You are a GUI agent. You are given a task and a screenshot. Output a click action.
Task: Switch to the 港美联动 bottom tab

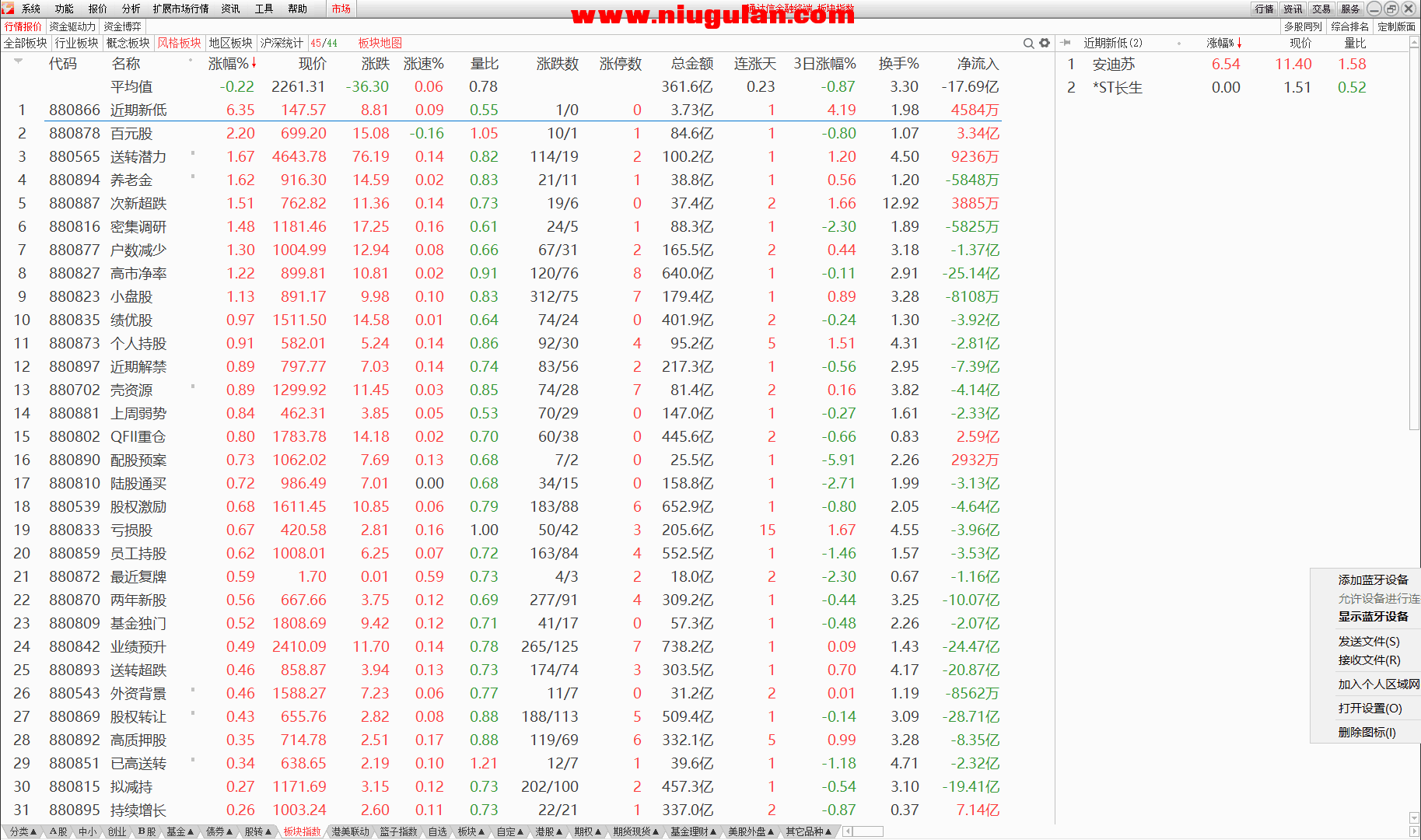(350, 831)
